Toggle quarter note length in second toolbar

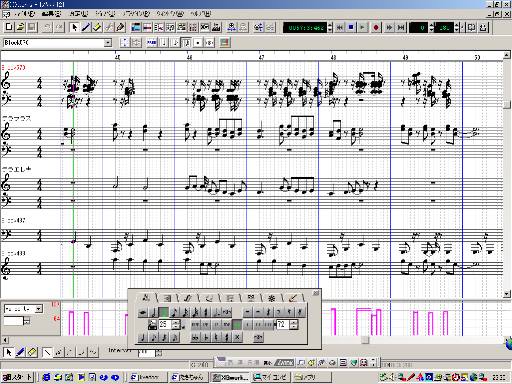(164, 43)
